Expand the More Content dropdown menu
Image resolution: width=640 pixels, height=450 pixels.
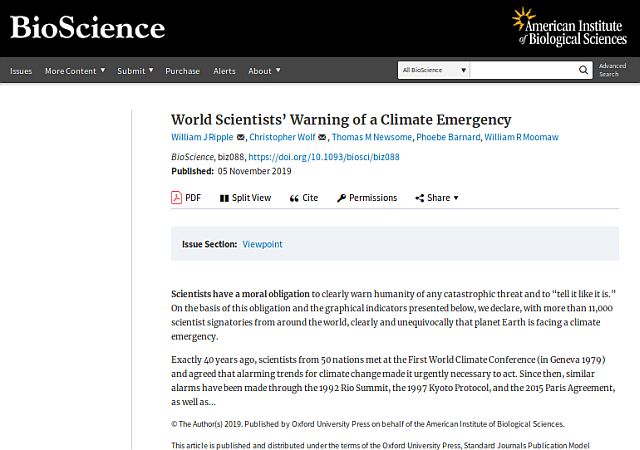(75, 71)
